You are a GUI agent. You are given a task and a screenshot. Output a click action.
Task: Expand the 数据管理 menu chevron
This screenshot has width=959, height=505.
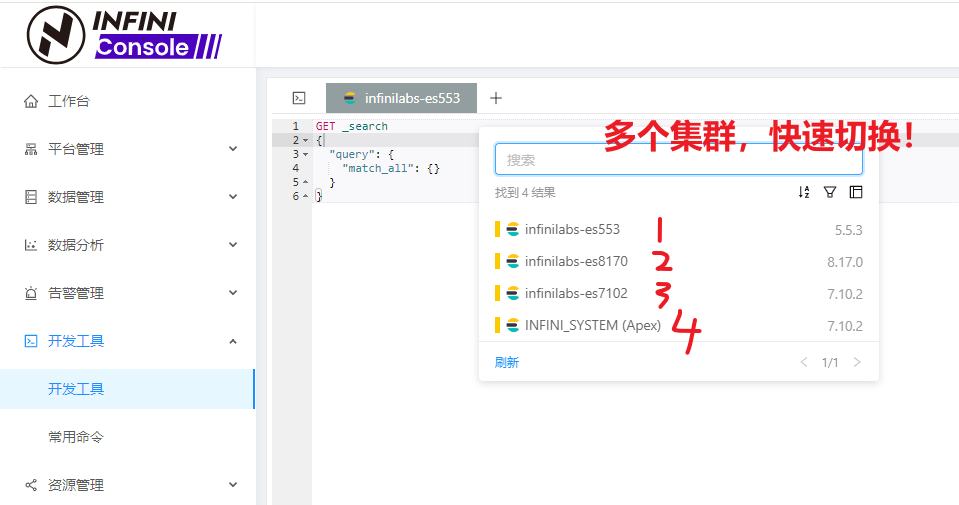(233, 197)
